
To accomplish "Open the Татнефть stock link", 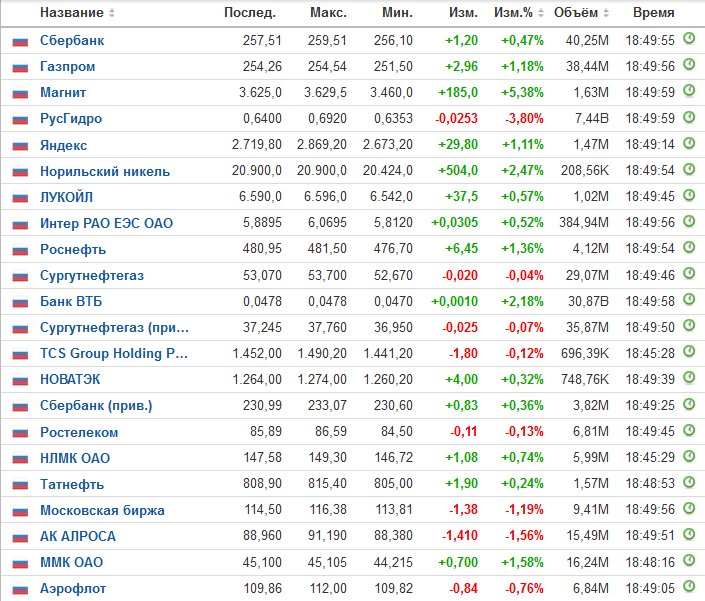I will (72, 484).
